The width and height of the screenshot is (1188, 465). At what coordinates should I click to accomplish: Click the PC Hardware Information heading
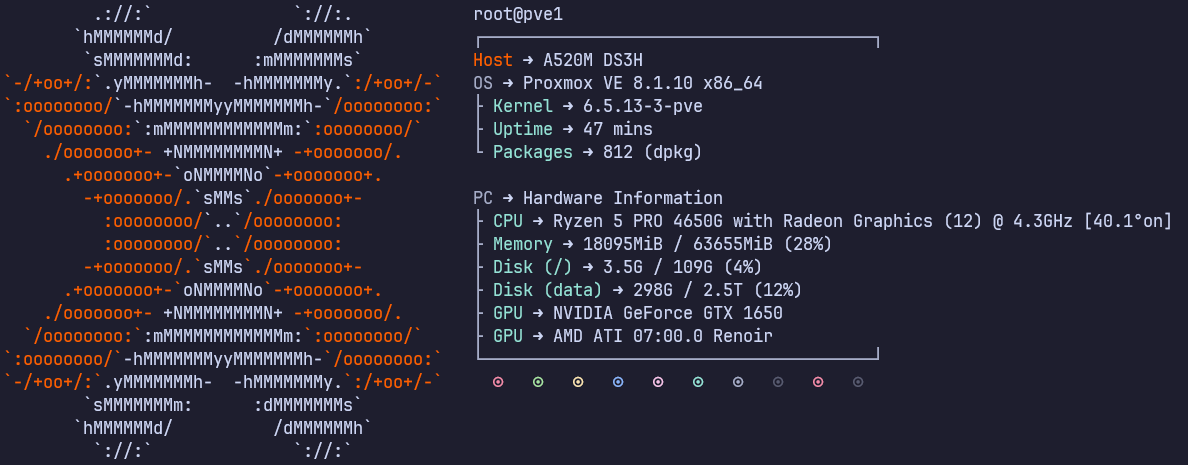point(622,198)
